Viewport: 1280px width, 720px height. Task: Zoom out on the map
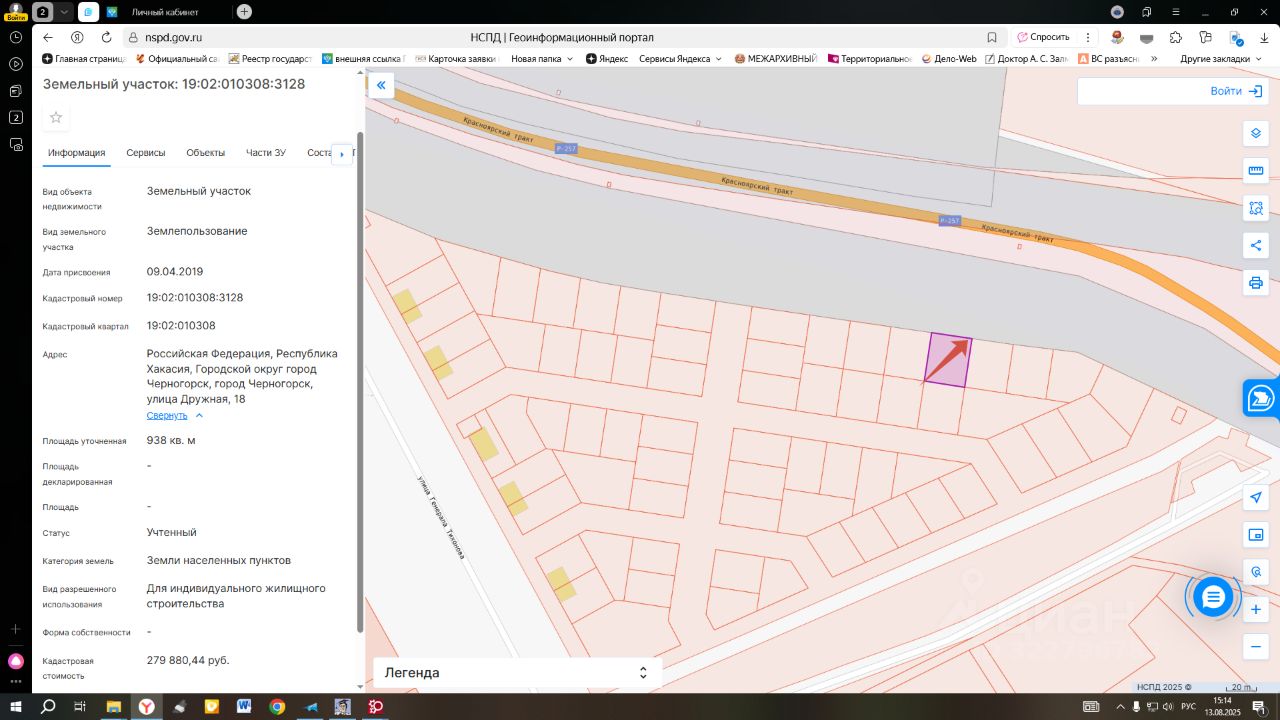(x=1256, y=647)
